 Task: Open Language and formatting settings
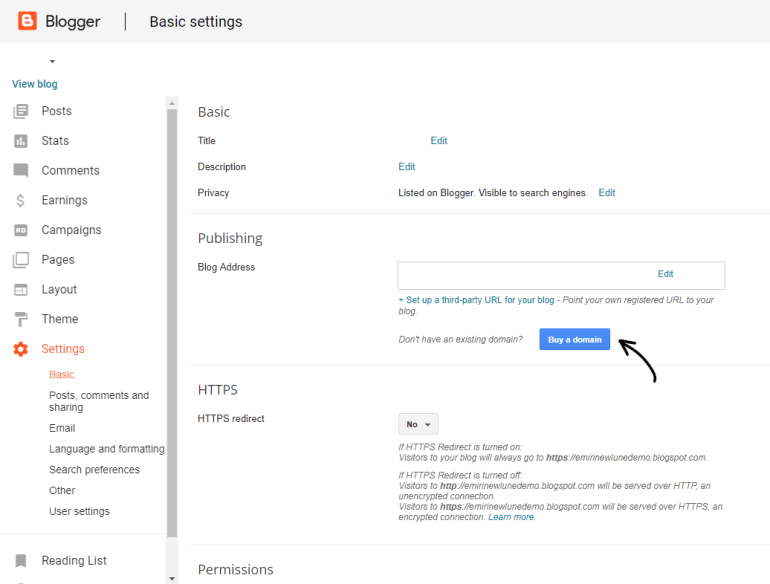coord(107,449)
